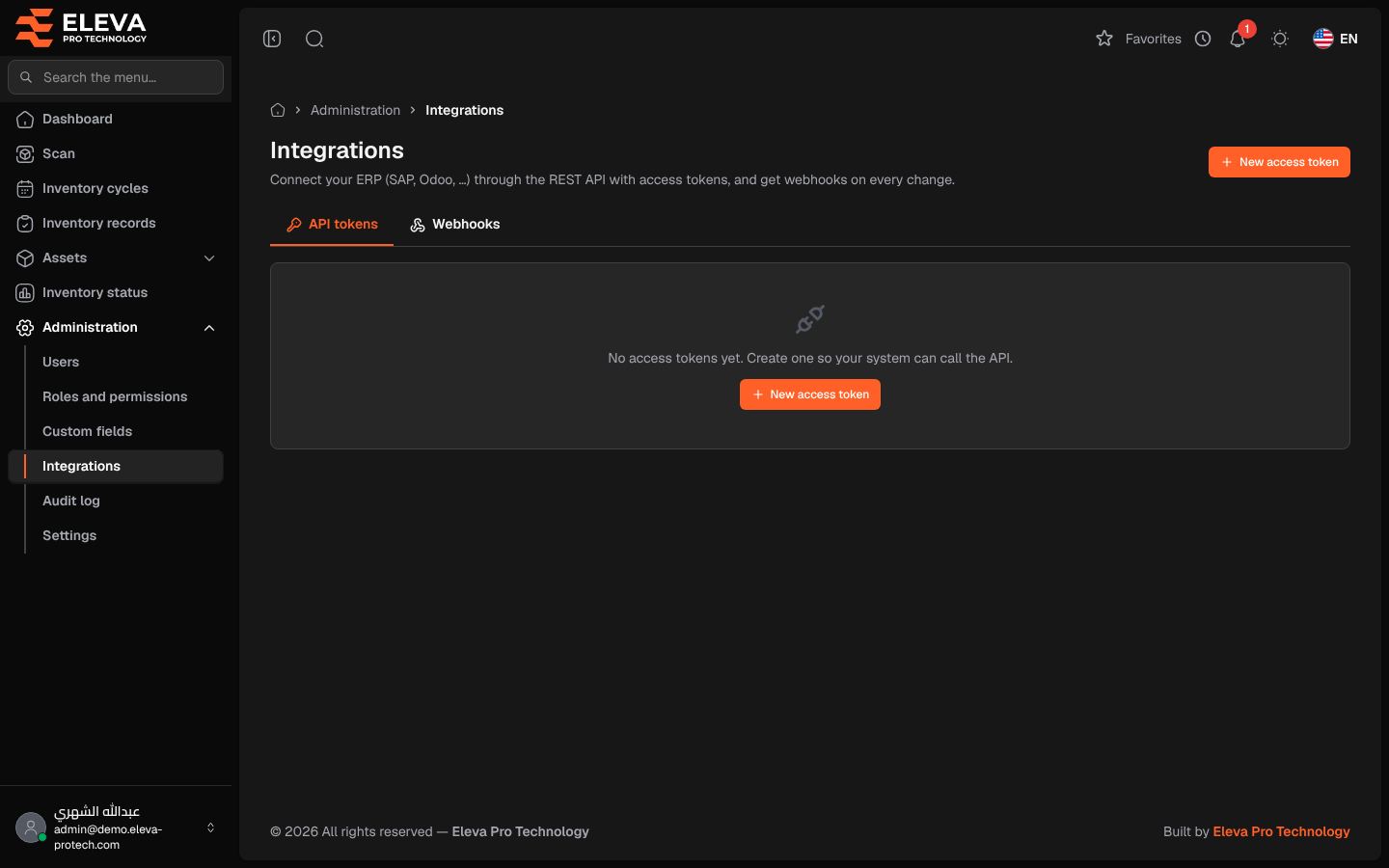Follow the orange Eleva Pro Technology footer link
The image size is (1389, 868).
(1281, 831)
